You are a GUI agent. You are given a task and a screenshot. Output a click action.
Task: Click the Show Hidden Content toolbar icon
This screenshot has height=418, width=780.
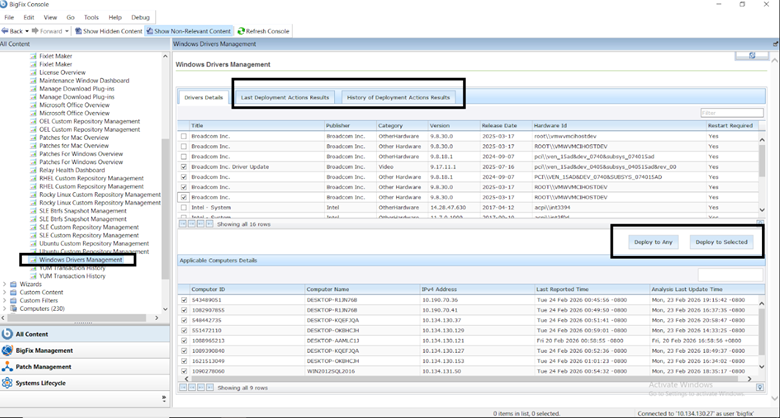[79, 31]
